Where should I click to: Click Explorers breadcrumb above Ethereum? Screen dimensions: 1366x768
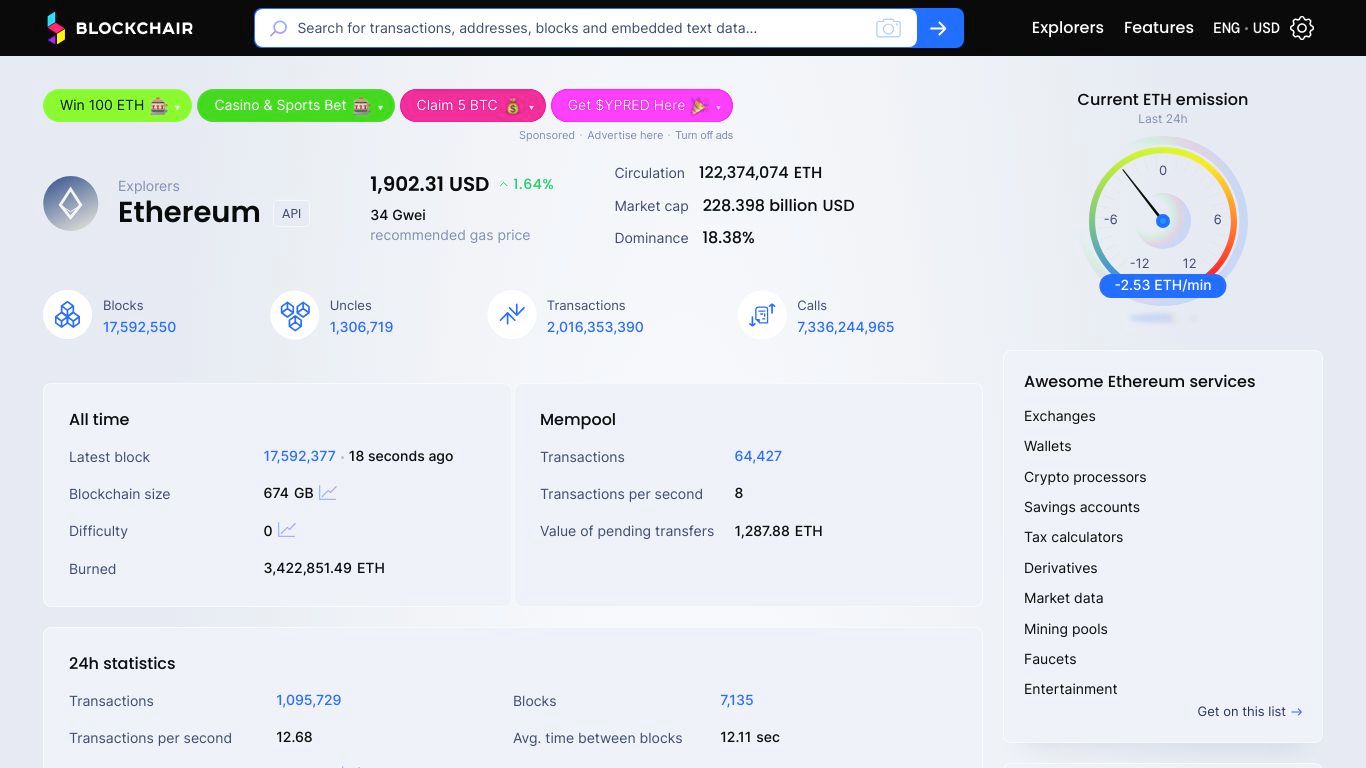click(x=149, y=186)
